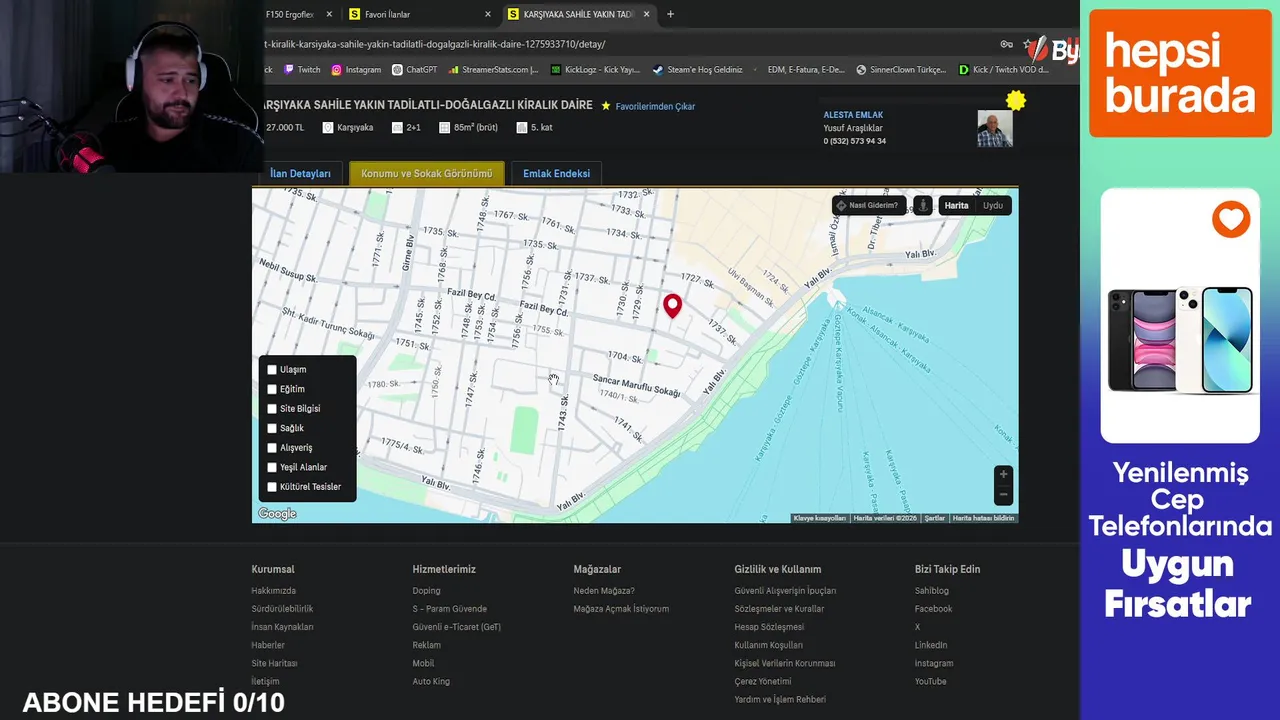The image size is (1280, 720).
Task: Open Kullanım Koşulları footer link
Action: (768, 645)
